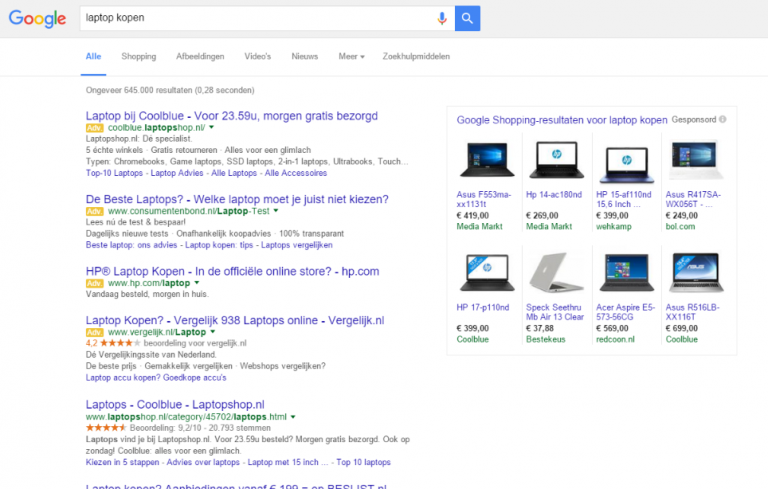Click 'bol.com' seller name
Viewport: 768px width, 489px height.
[680, 226]
